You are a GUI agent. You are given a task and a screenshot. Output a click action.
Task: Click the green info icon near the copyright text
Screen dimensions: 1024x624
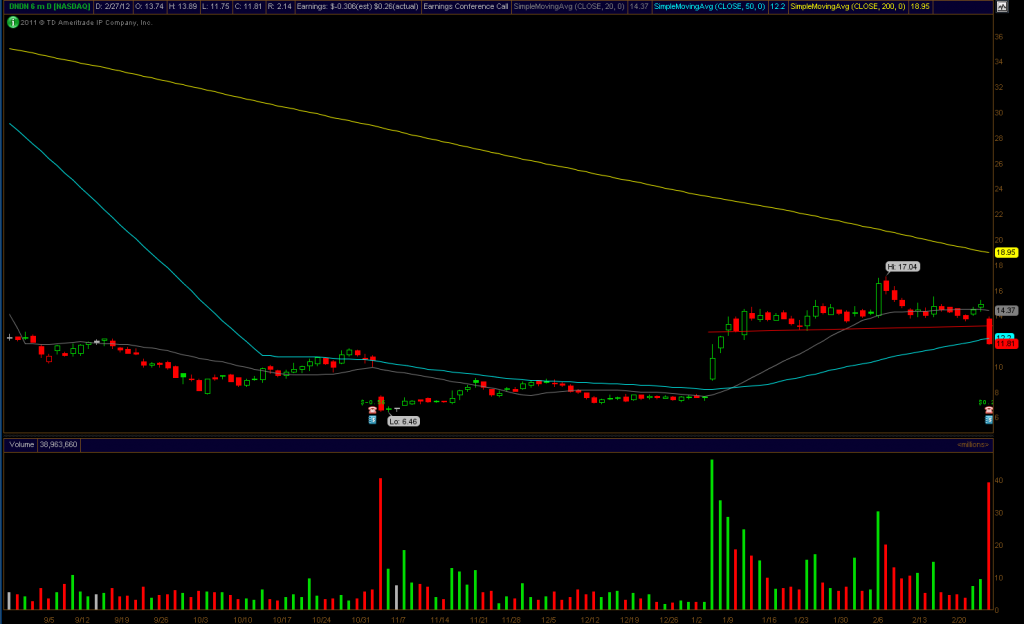12,22
